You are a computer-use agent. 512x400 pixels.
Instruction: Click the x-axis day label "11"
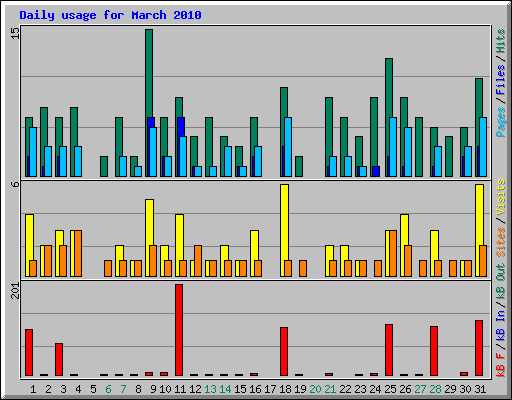180,389
